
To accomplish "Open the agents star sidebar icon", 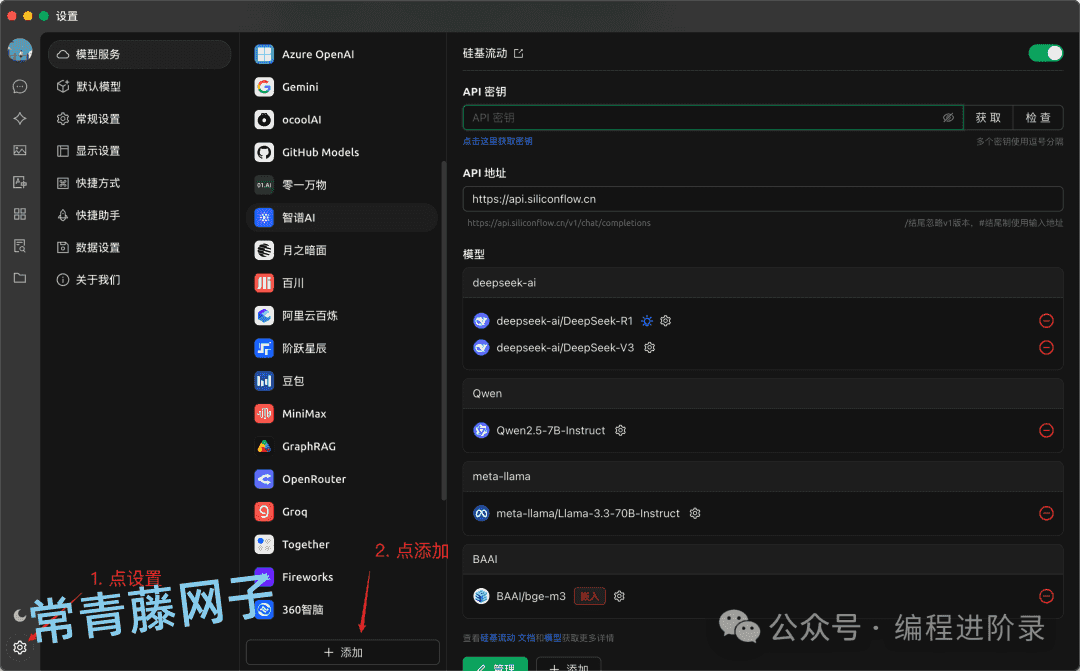I will (20, 118).
